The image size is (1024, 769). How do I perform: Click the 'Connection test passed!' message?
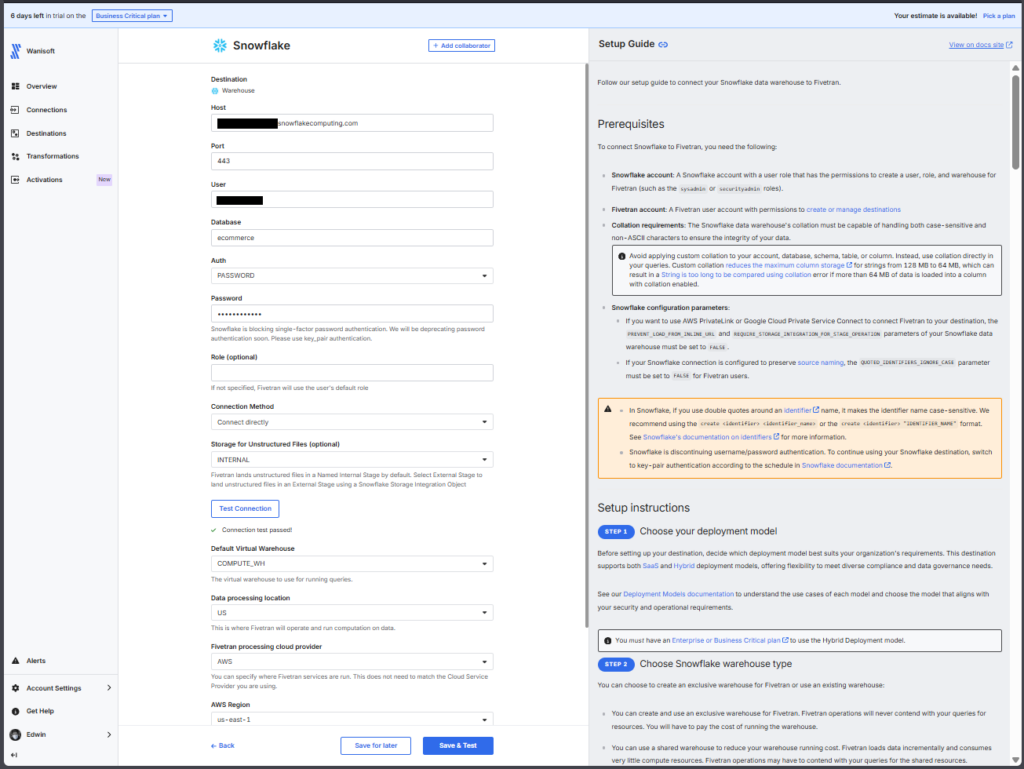coord(257,530)
